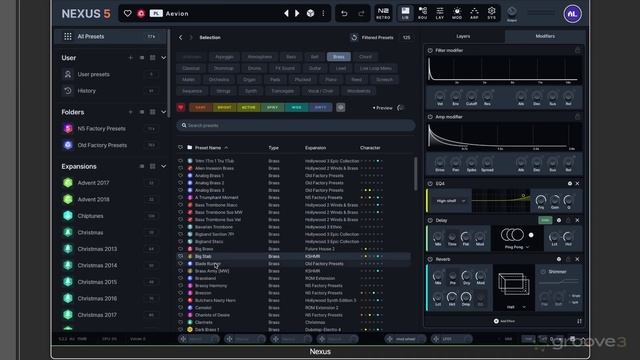The height and width of the screenshot is (360, 640).
Task: Open User presets
Action: point(93,74)
